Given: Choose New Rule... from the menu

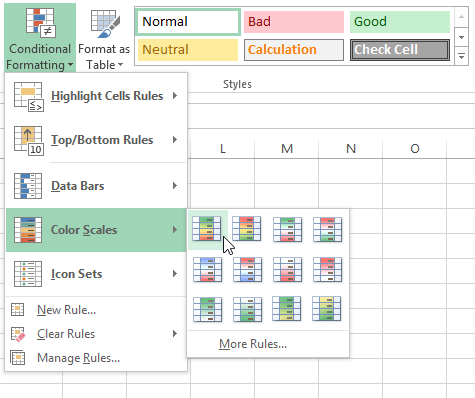Looking at the screenshot, I should 96,310.
